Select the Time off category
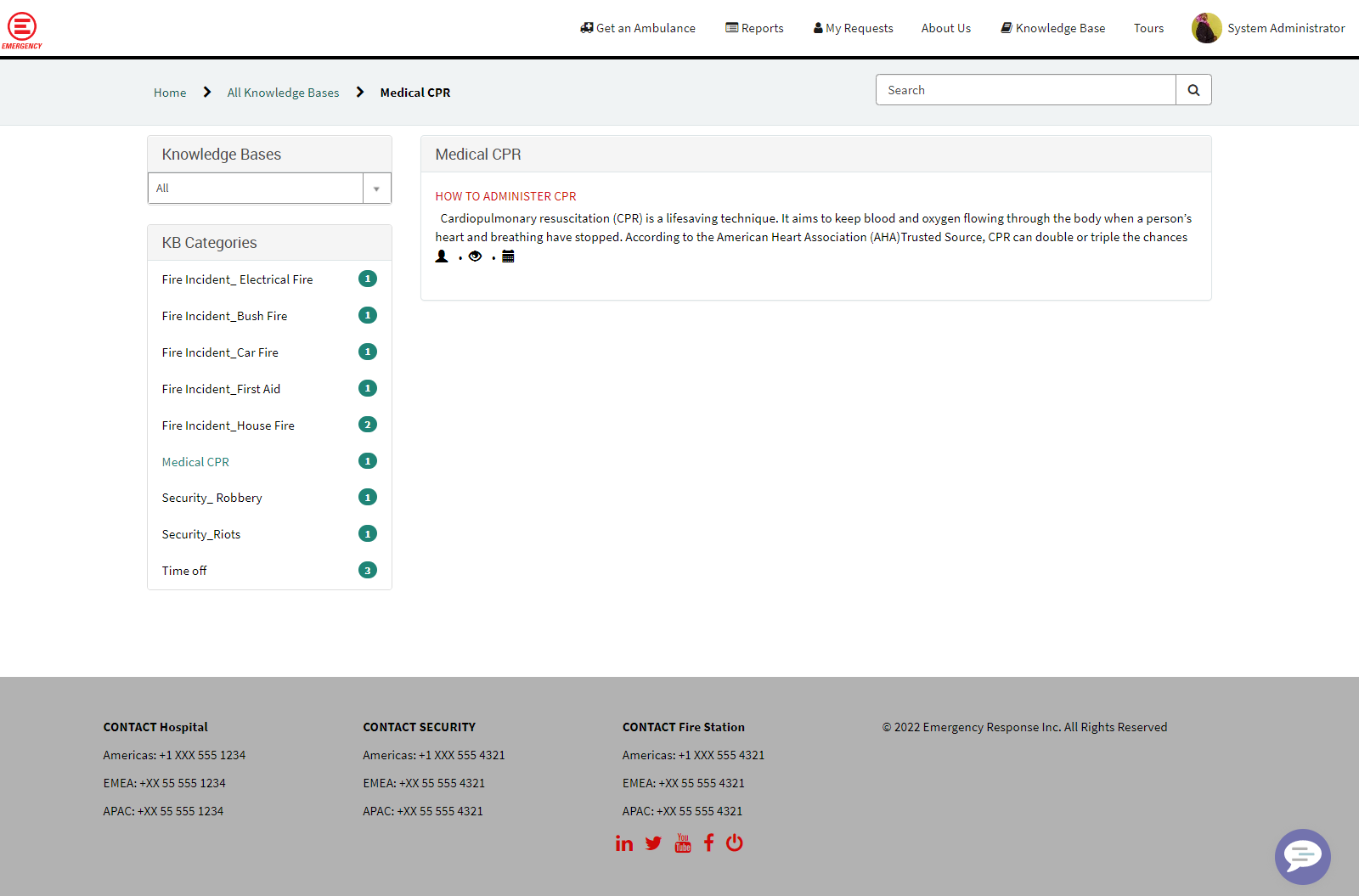 point(184,571)
